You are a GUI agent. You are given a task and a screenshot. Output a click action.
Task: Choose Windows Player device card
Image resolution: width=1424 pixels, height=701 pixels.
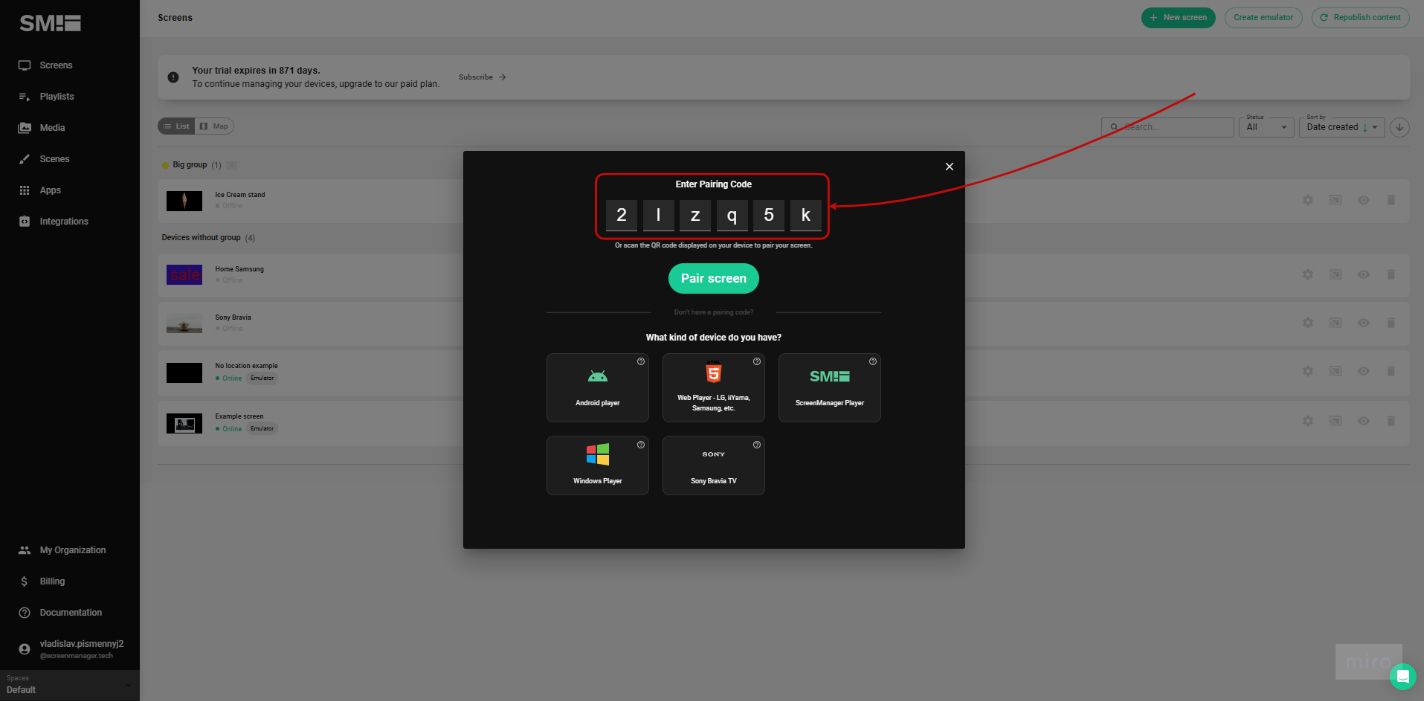pyautogui.click(x=598, y=465)
